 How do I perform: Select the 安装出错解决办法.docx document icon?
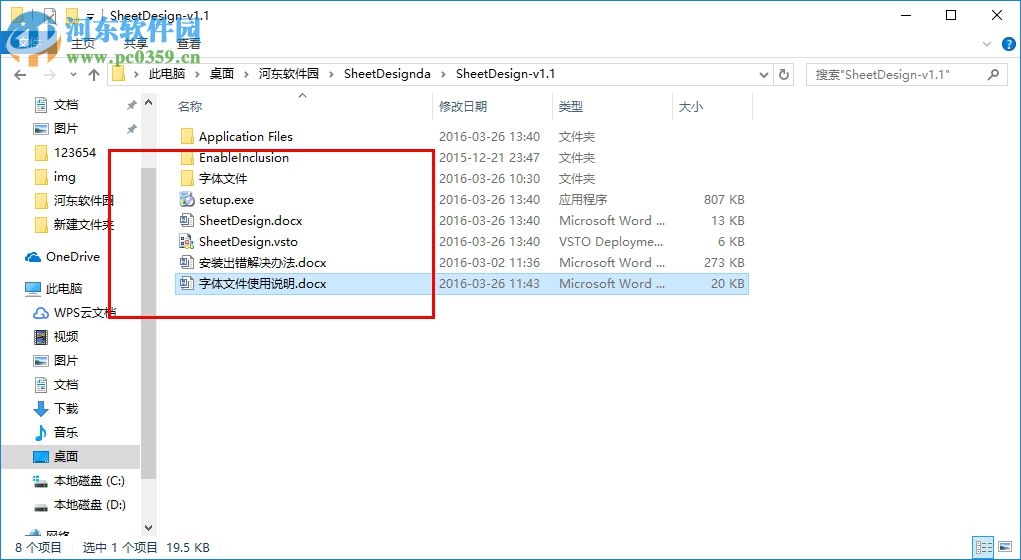(187, 262)
